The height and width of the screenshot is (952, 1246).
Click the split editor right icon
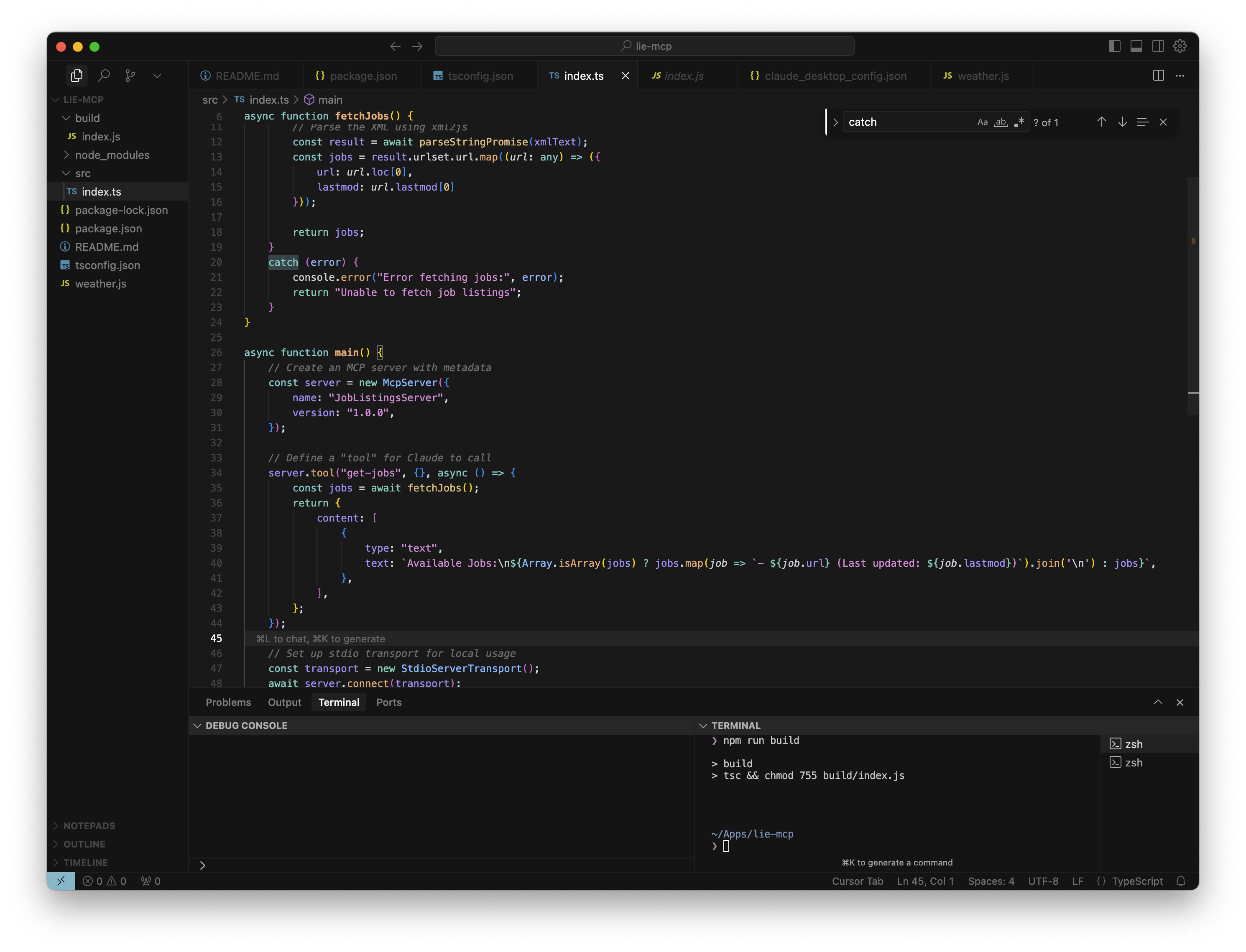tap(1158, 75)
